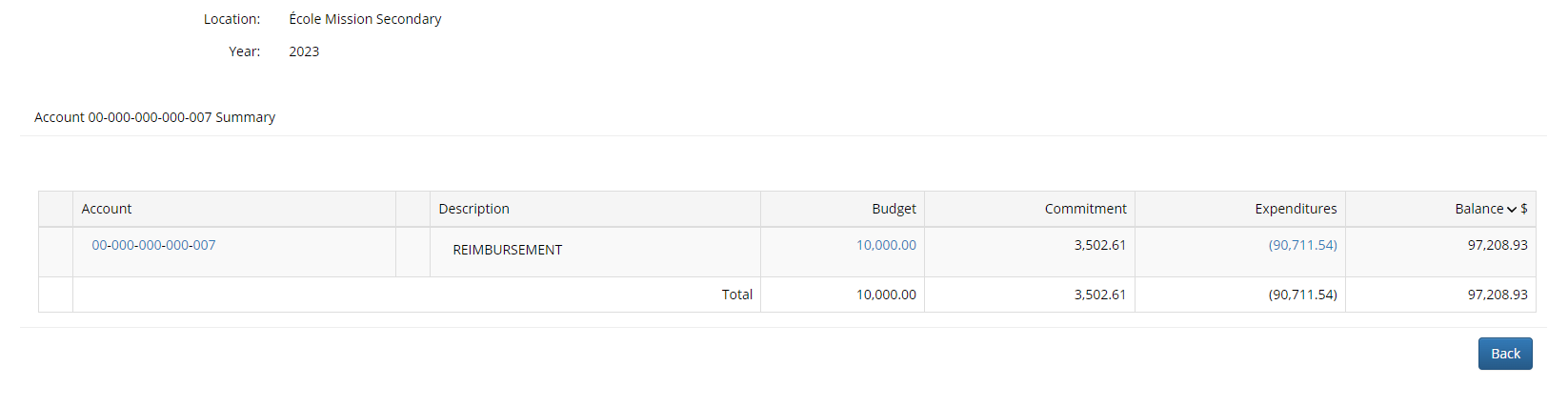Click the École Mission Secondary location text
Screen dimensions: 1568x407
point(365,19)
